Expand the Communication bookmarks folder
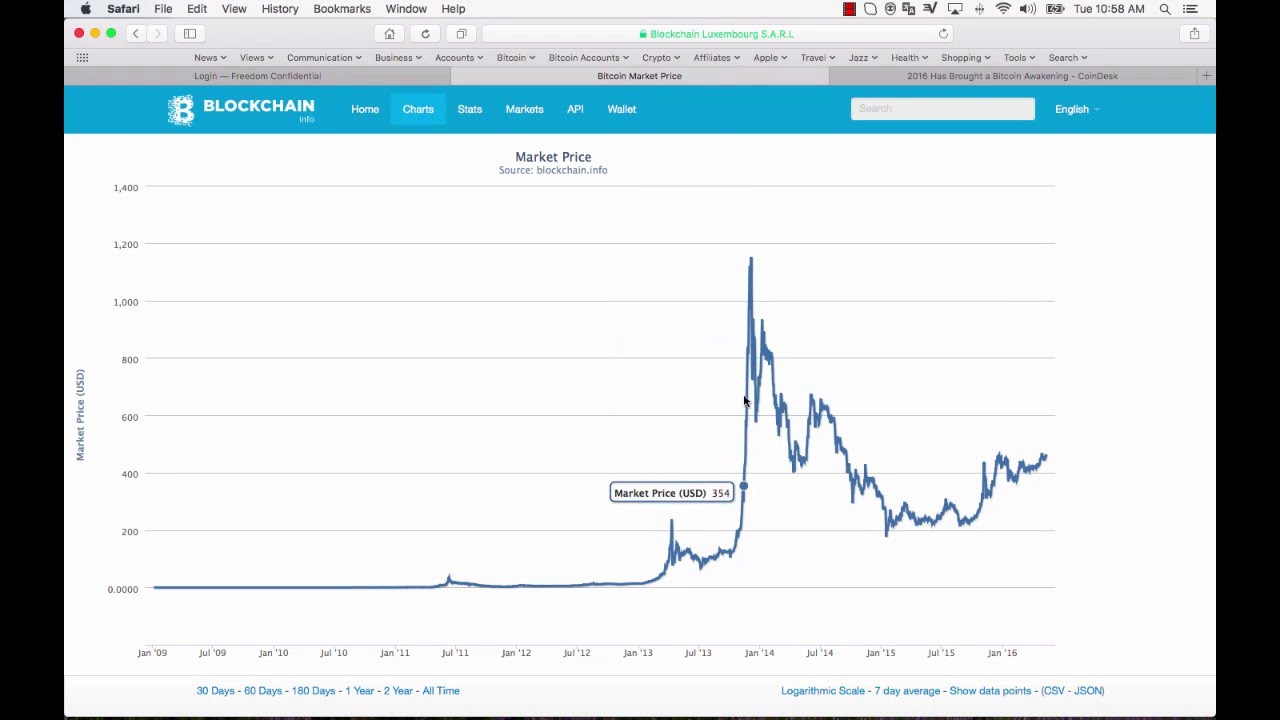 point(324,58)
